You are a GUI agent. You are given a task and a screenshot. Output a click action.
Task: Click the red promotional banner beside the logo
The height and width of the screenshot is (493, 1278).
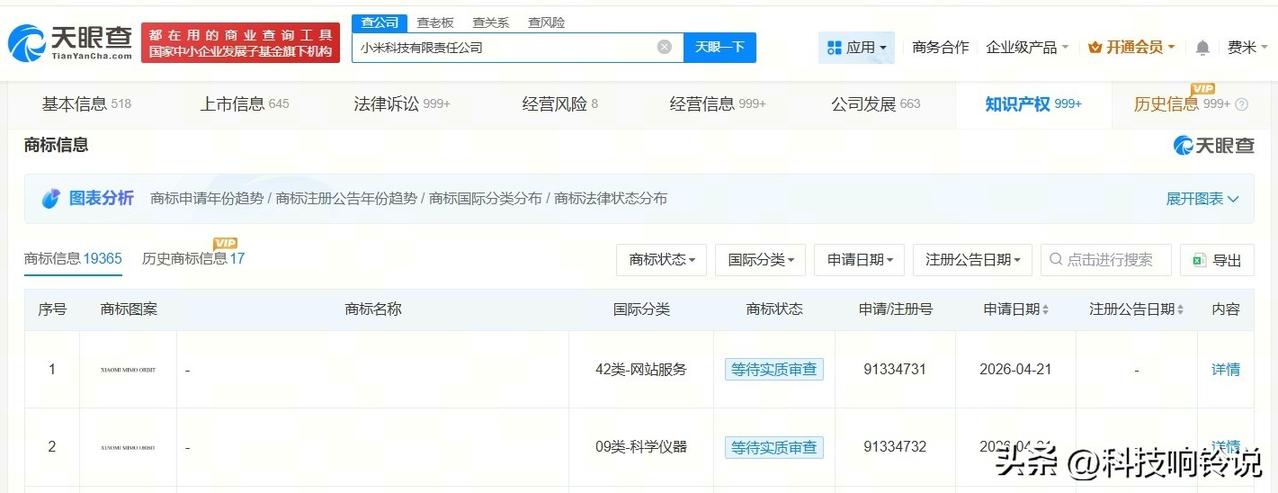coord(240,43)
